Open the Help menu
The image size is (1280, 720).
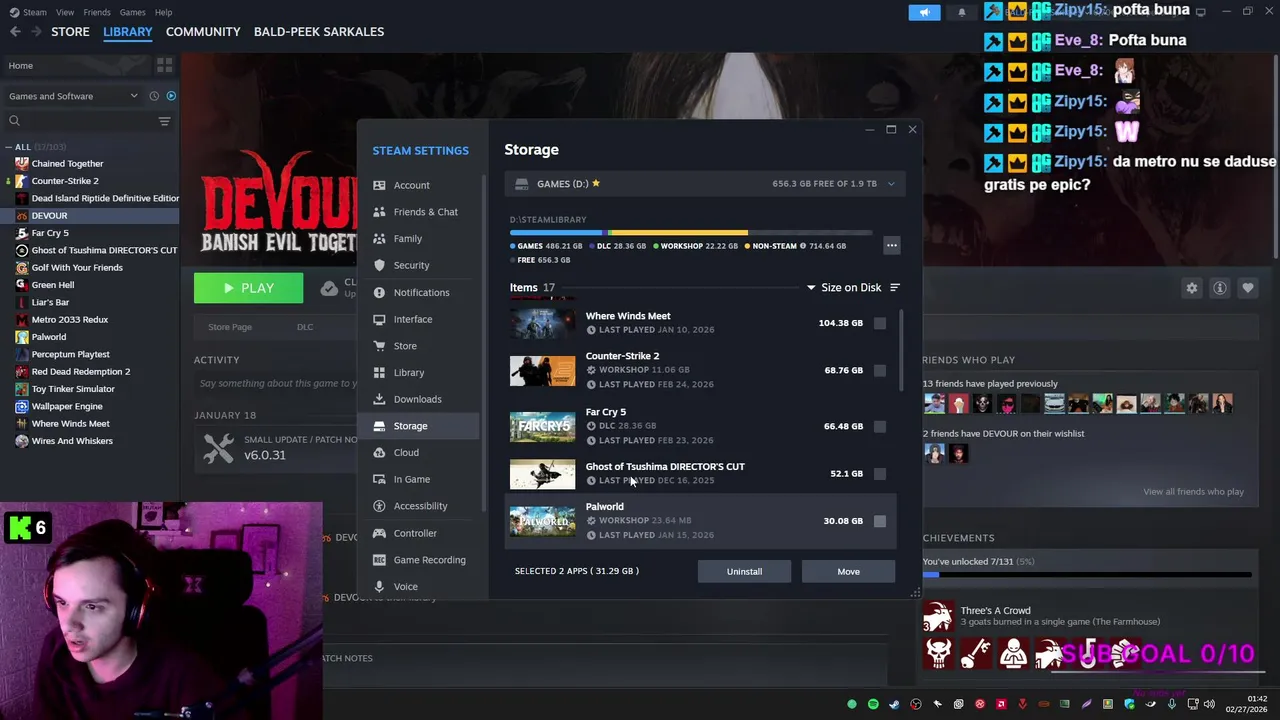click(163, 12)
